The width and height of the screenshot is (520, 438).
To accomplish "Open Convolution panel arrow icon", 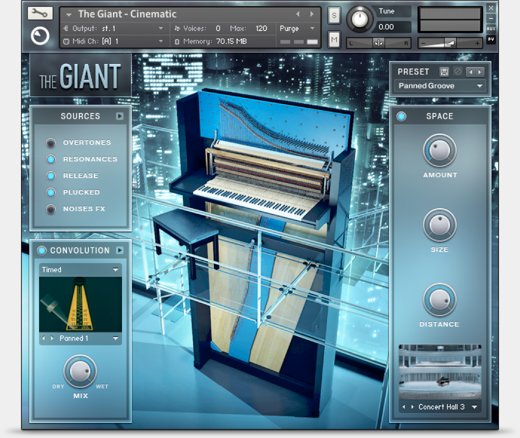I will (x=120, y=250).
